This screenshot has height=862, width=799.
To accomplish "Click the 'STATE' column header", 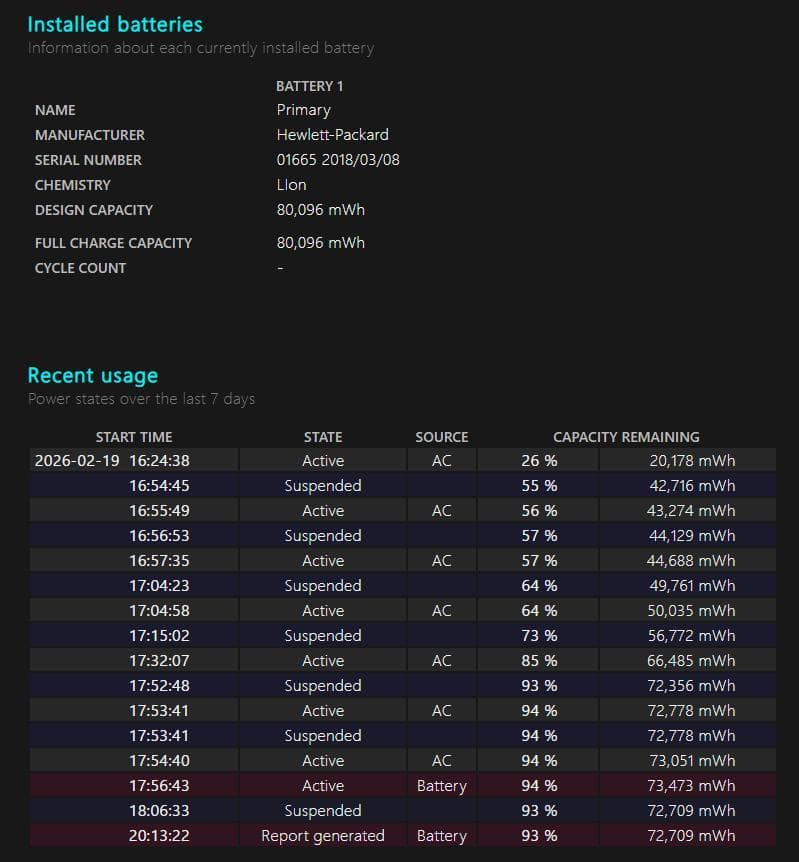I will pos(322,437).
